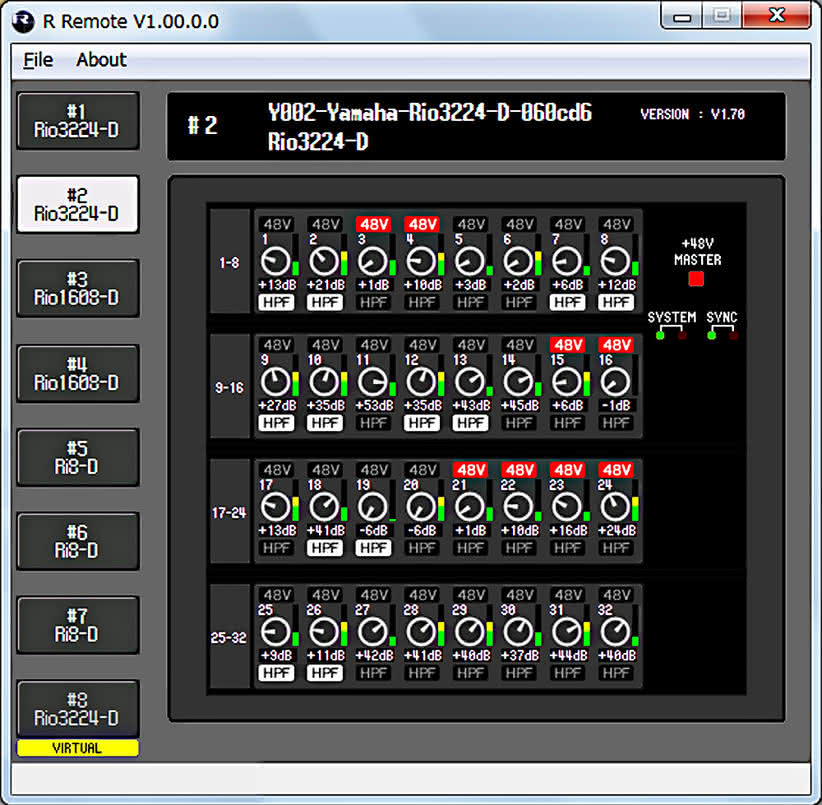Click channel 5 gain knob
Screen dimensions: 822x805
pyautogui.click(x=469, y=261)
